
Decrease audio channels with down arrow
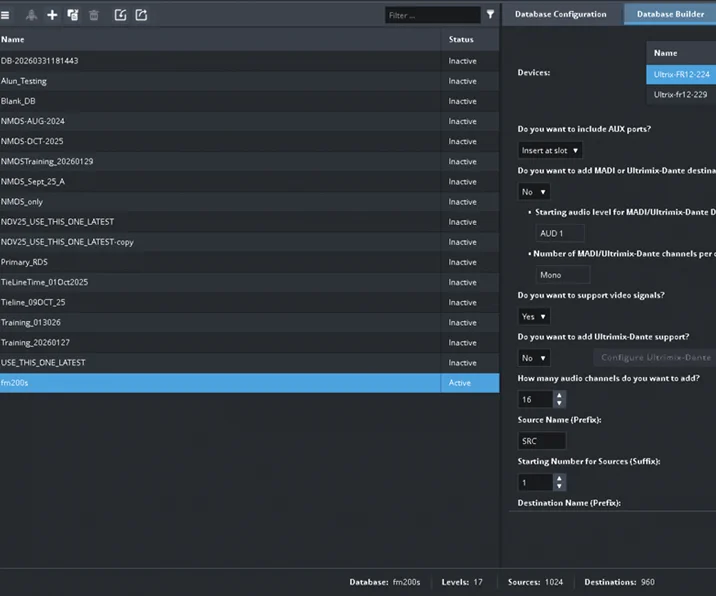[559, 404]
